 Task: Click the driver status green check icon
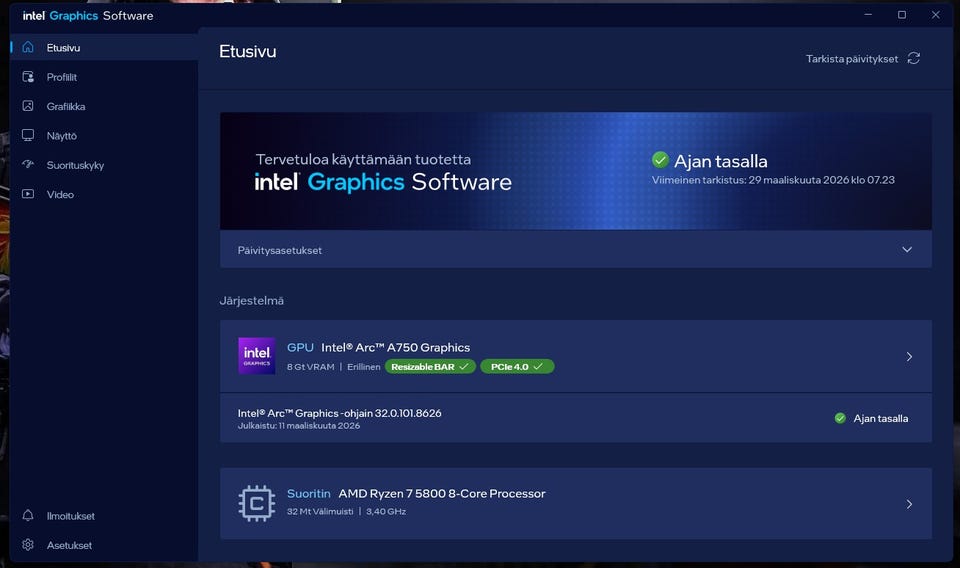840,418
